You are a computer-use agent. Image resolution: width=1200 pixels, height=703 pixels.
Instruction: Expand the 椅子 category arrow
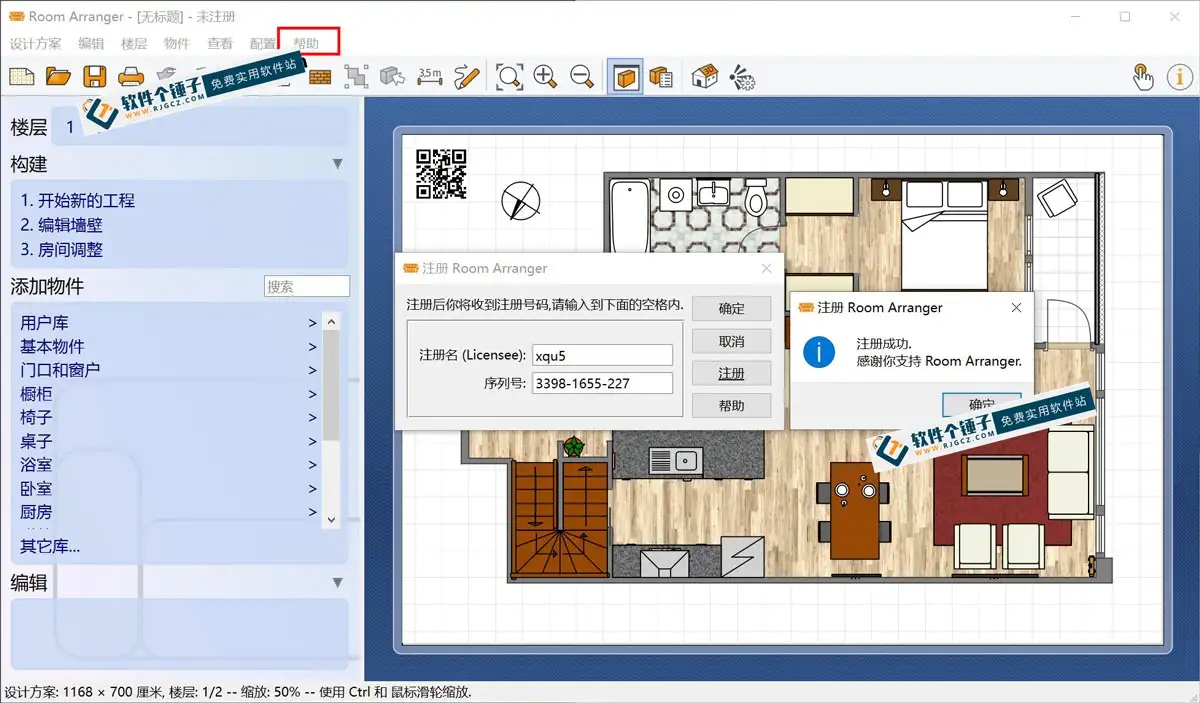(x=313, y=418)
